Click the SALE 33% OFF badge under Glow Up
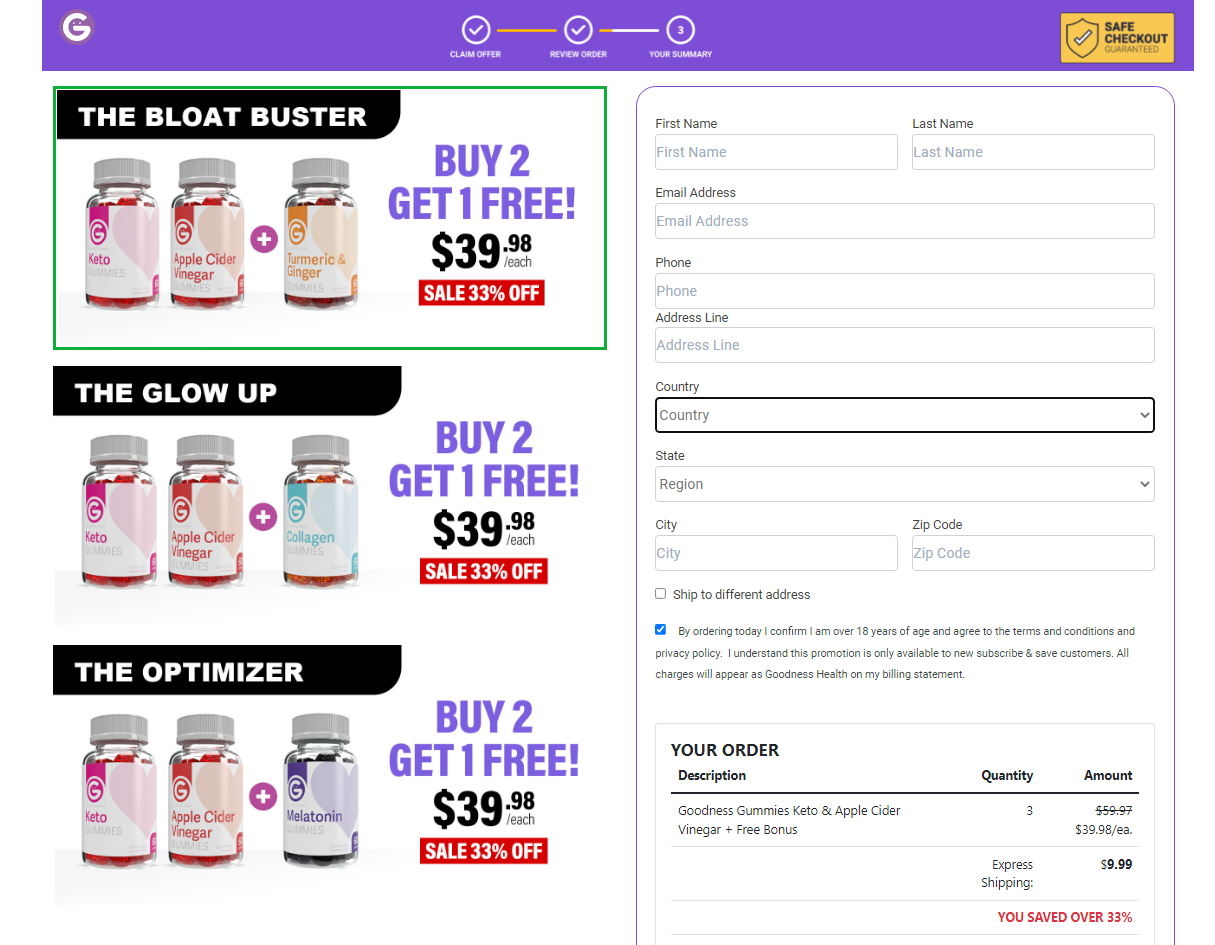 point(484,571)
